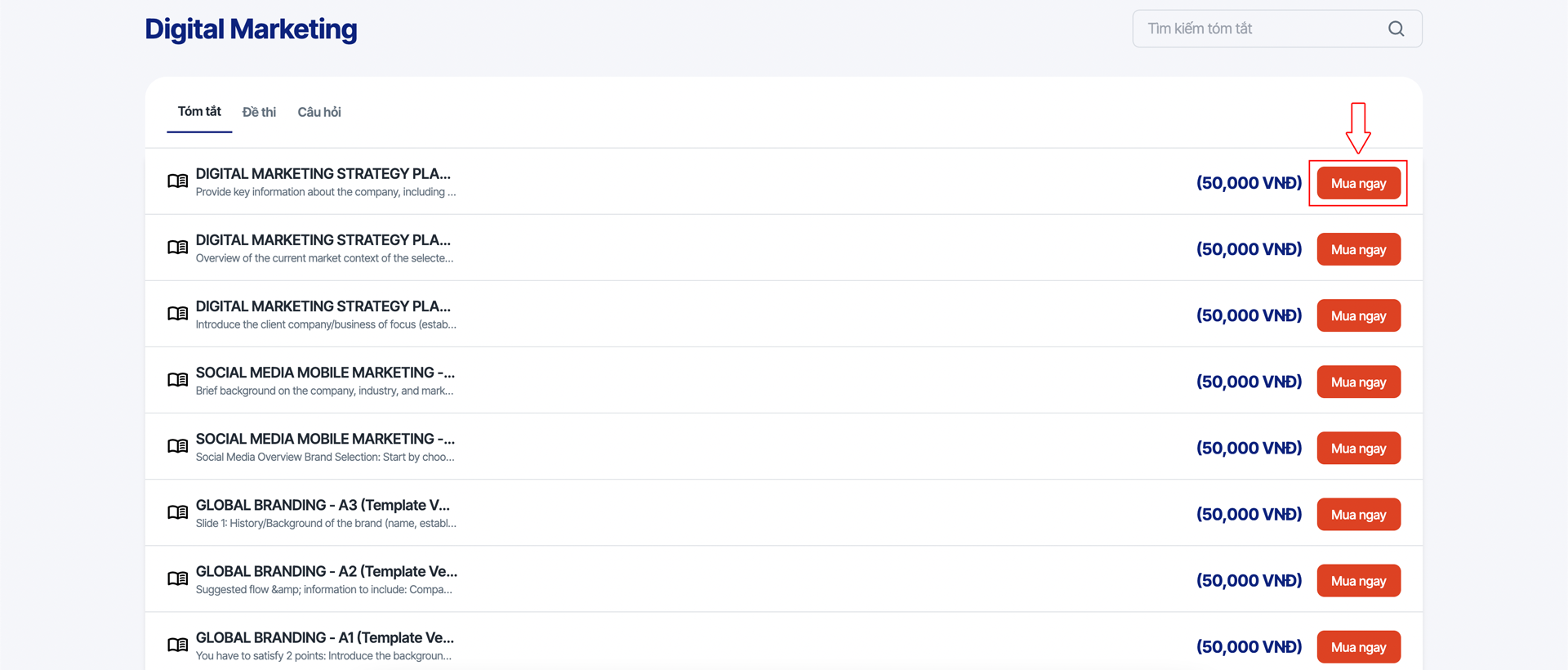Image resolution: width=1568 pixels, height=670 pixels.
Task: Buy the "Social Media Overview Brand Selection" summary
Action: [x=1358, y=448]
